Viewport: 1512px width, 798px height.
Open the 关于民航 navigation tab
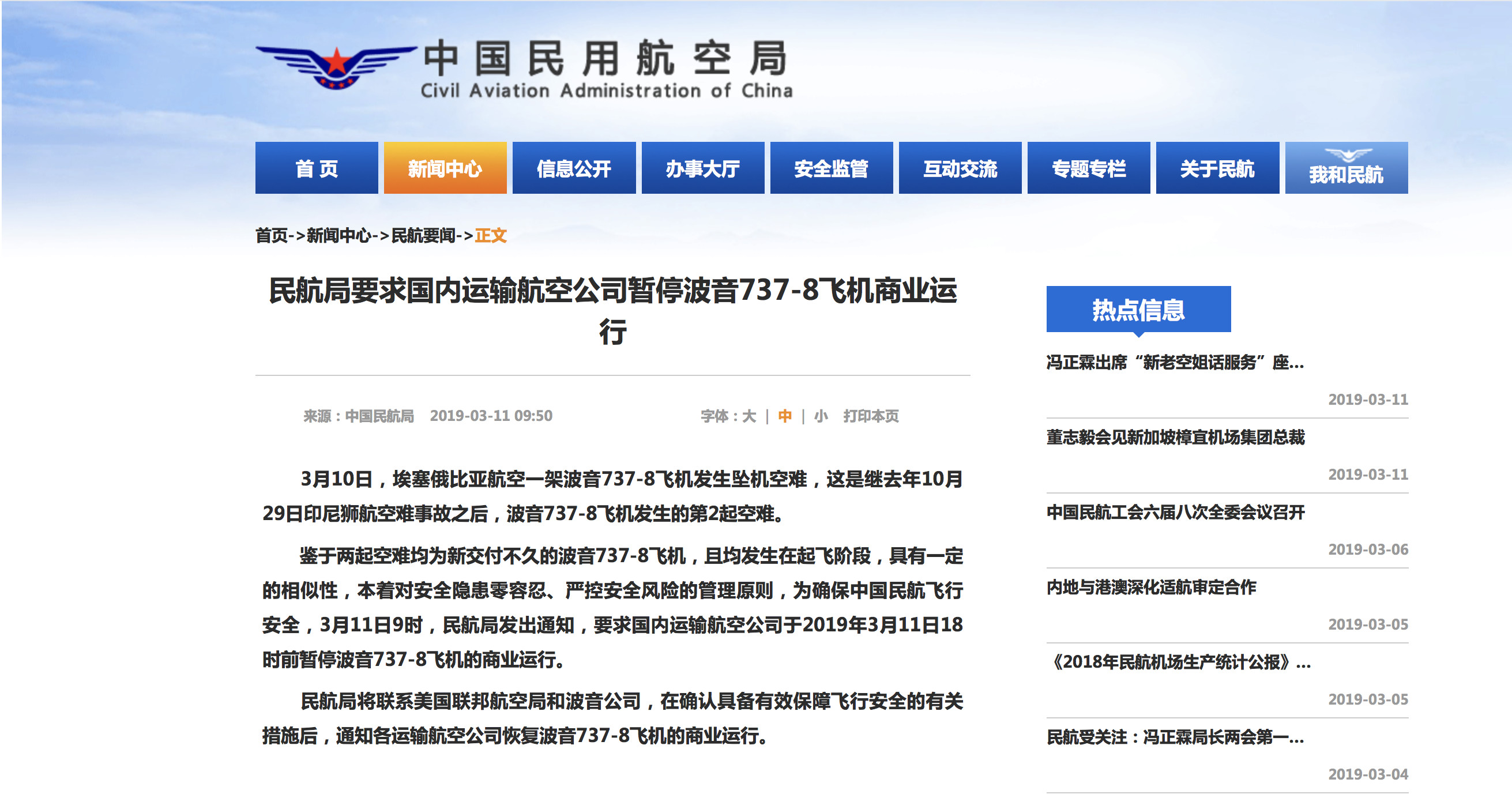1217,168
